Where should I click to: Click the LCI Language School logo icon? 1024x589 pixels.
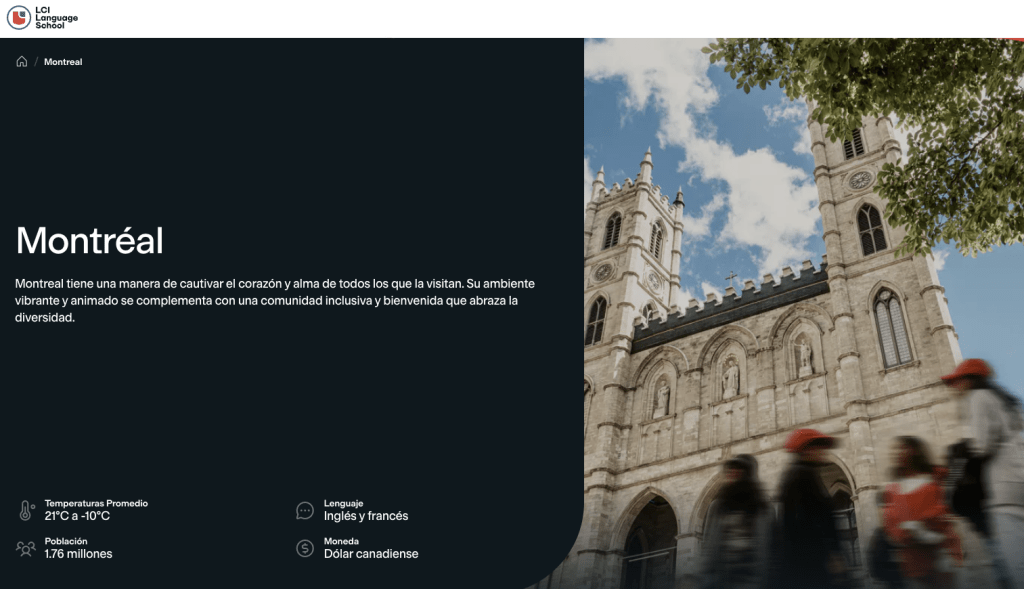pos(18,18)
